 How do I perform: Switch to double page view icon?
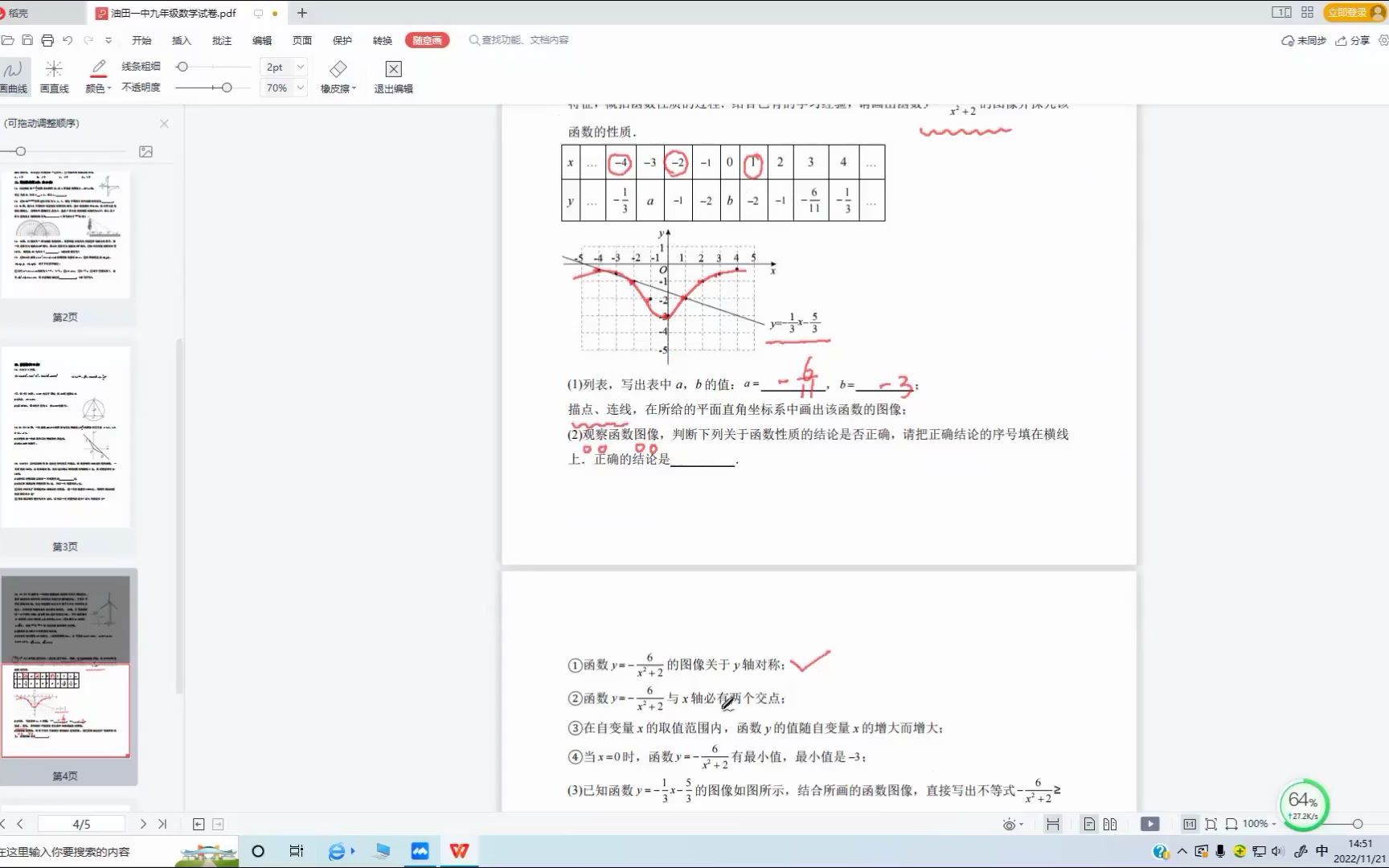click(1111, 824)
